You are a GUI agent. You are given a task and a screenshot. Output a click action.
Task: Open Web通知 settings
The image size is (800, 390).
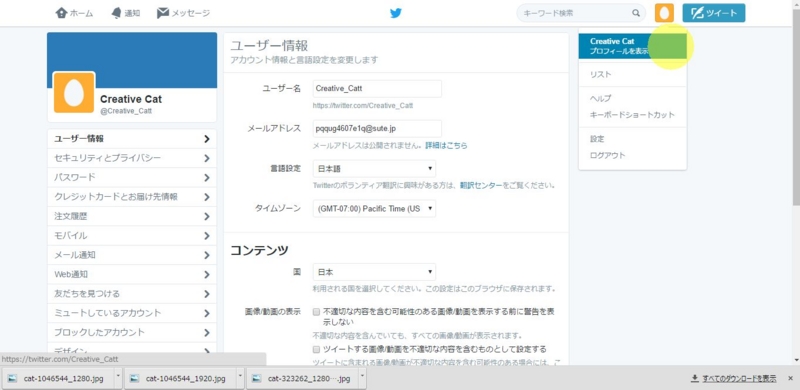click(132, 275)
